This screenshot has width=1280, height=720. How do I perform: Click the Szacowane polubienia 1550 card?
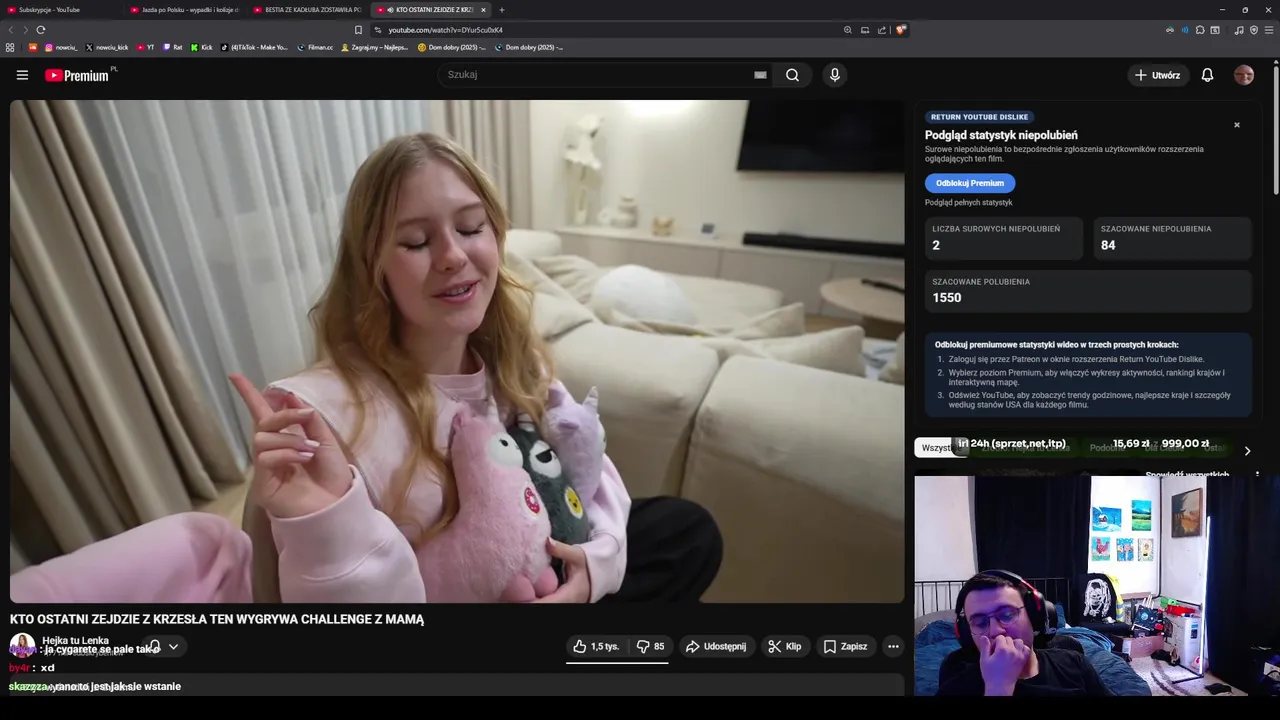(x=1088, y=291)
